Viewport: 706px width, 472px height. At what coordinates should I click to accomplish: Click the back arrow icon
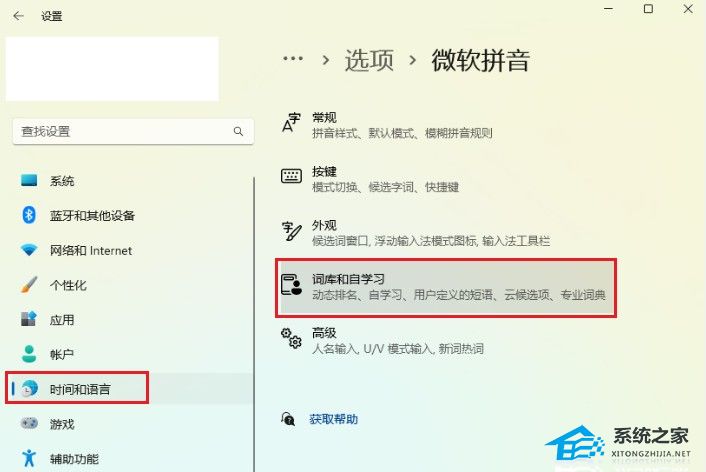pyautogui.click(x=18, y=16)
